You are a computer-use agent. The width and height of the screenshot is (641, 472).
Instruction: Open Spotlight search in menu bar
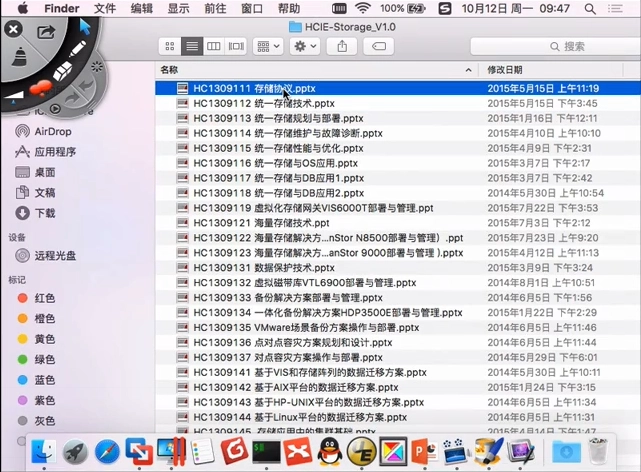pyautogui.click(x=589, y=9)
